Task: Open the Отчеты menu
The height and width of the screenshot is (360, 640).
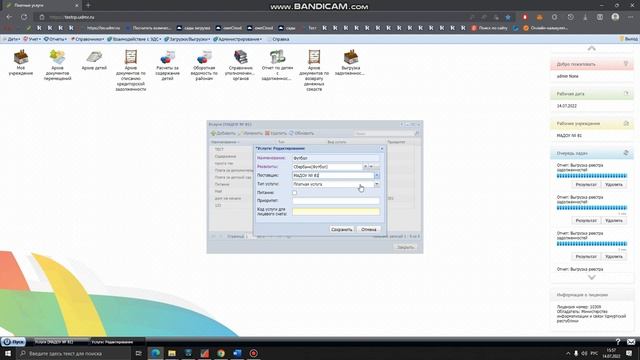Action: click(56, 39)
